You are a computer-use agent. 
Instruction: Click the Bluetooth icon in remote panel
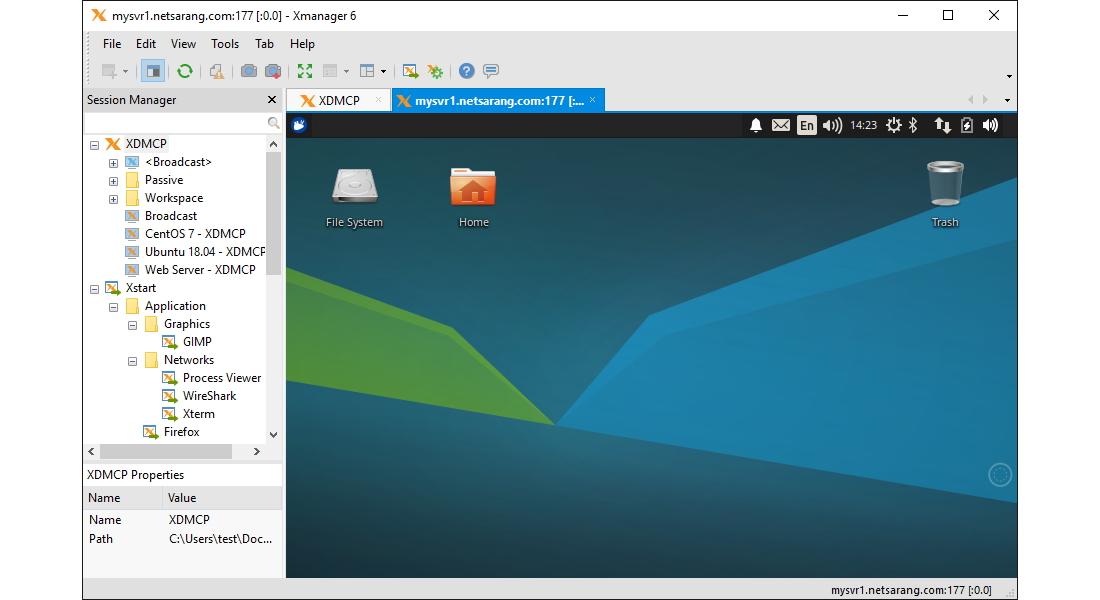pyautogui.click(x=912, y=125)
